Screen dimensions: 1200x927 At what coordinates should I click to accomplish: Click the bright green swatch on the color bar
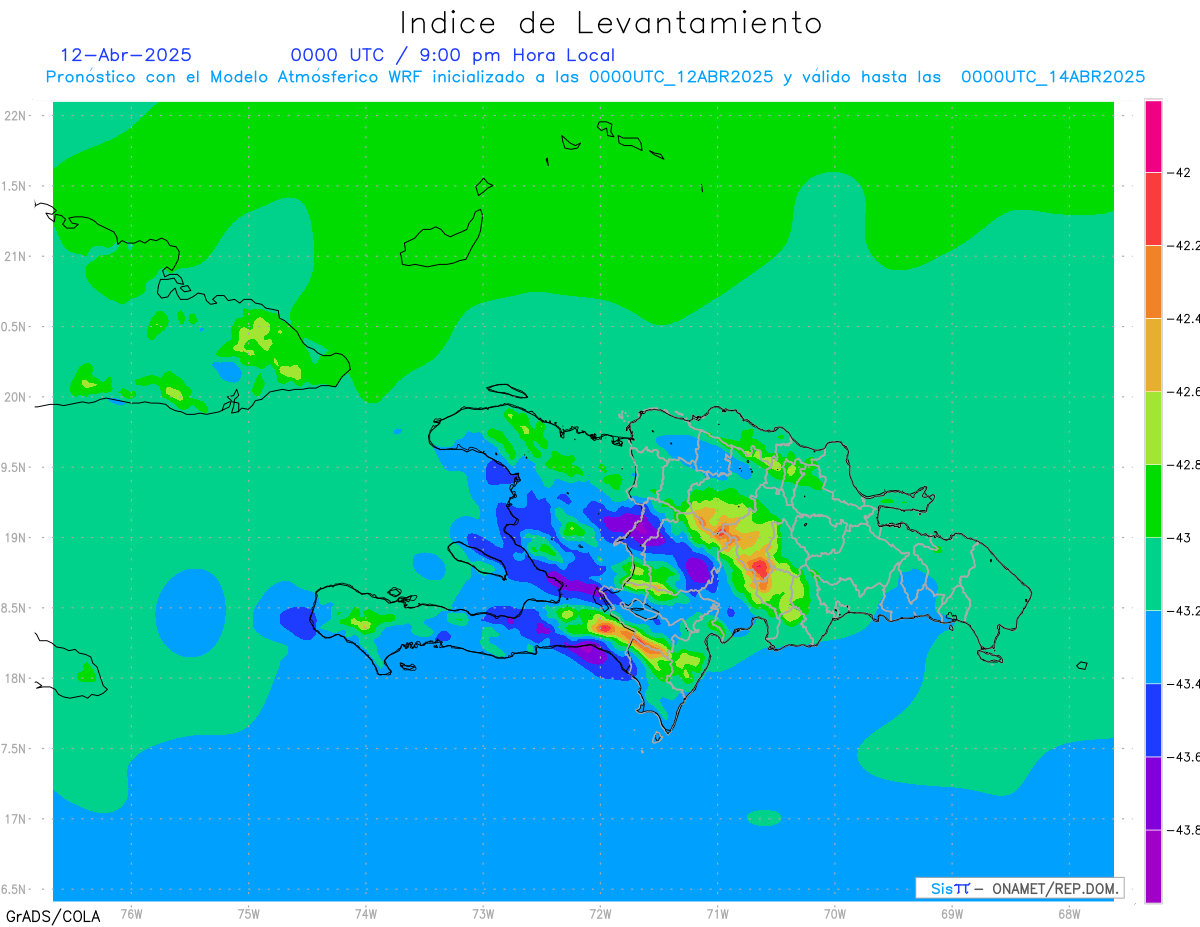(x=1153, y=500)
